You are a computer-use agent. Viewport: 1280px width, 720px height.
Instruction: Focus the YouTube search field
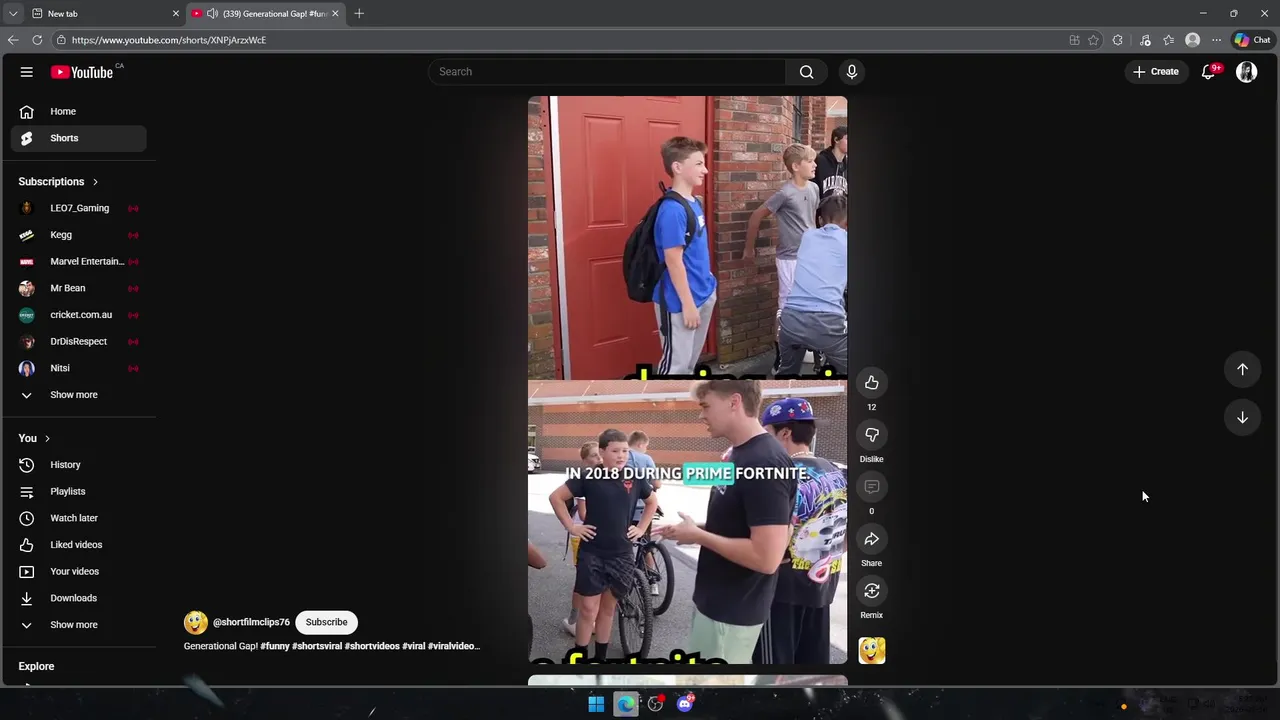coord(607,72)
